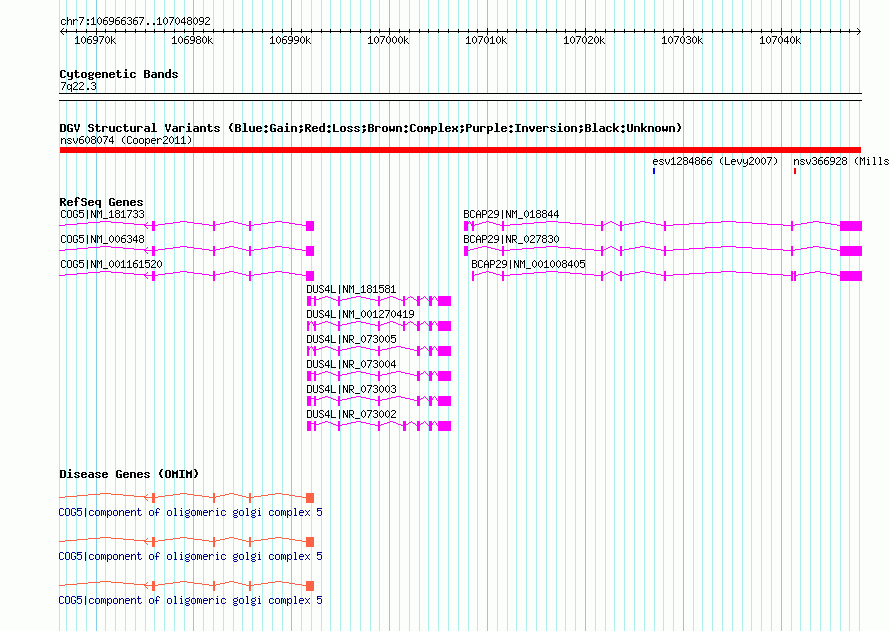Click the 107030k ruler label
This screenshot has height=631, width=890.
pos(682,40)
